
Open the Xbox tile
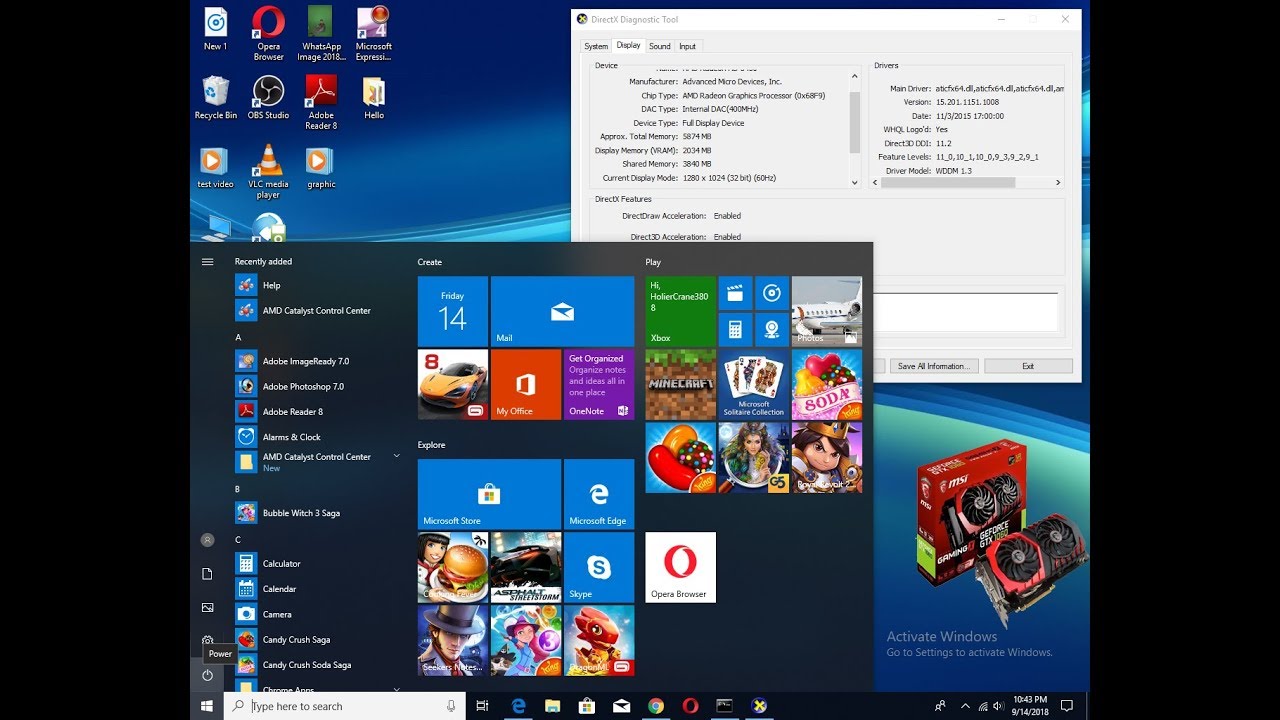tap(681, 311)
